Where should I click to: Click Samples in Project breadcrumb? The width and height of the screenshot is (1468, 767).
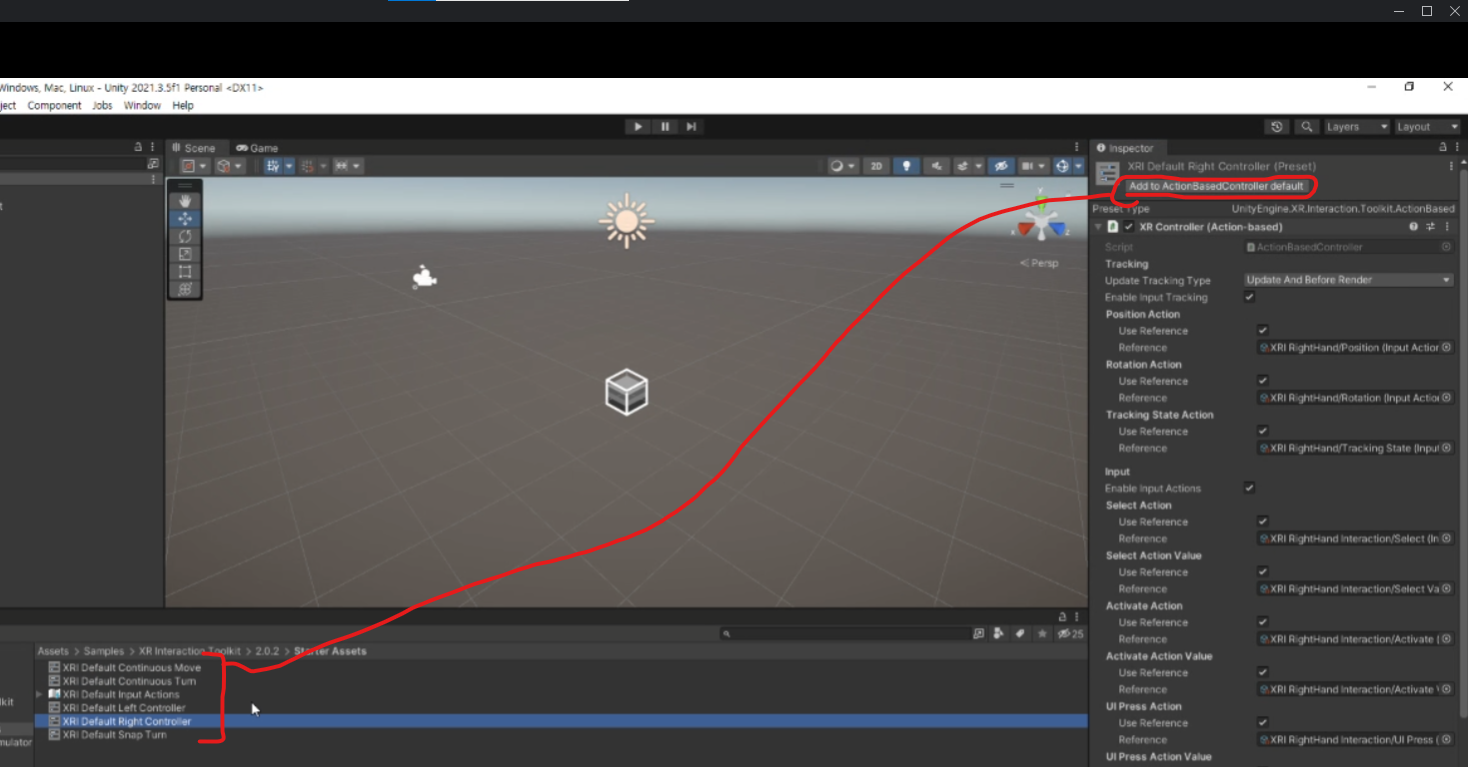(104, 651)
